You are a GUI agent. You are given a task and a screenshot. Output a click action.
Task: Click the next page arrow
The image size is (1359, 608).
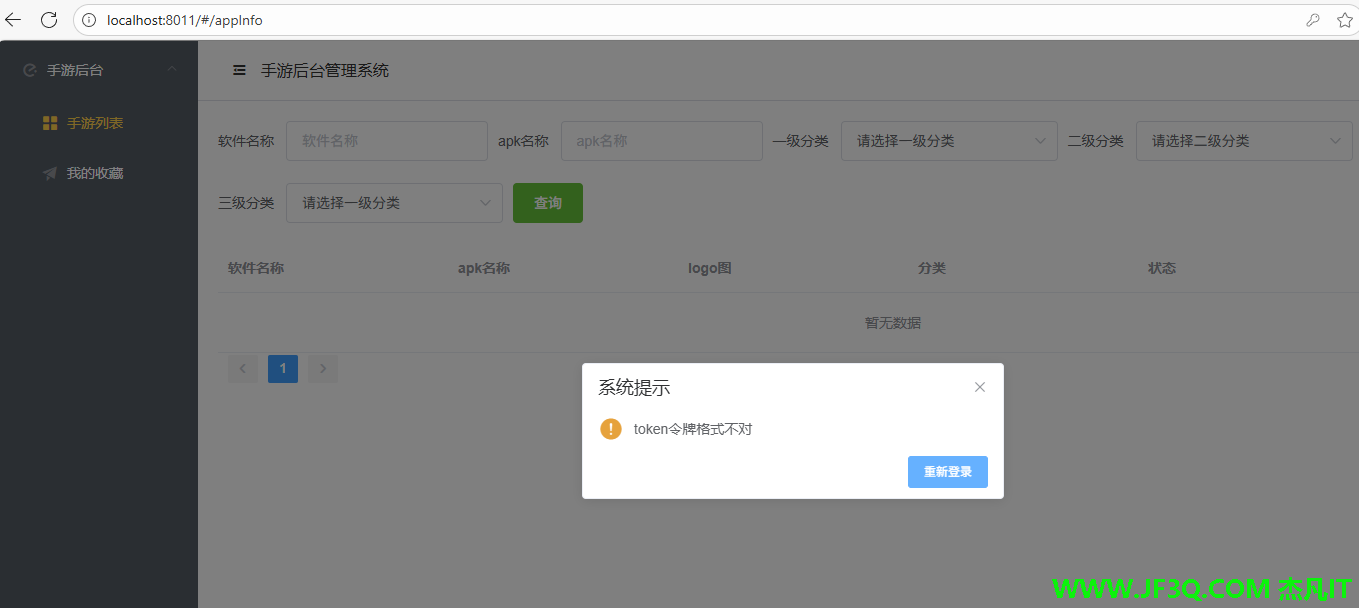point(322,369)
